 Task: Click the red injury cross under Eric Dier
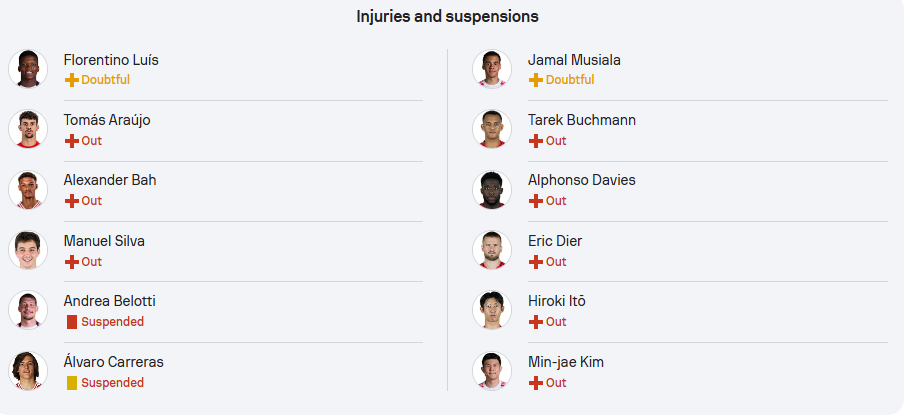pyautogui.click(x=536, y=262)
